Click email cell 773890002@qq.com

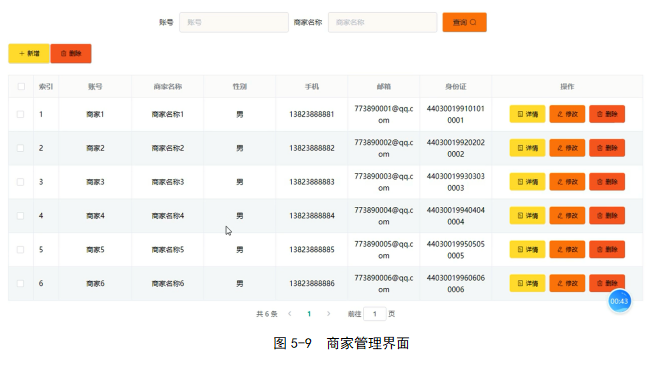384,148
